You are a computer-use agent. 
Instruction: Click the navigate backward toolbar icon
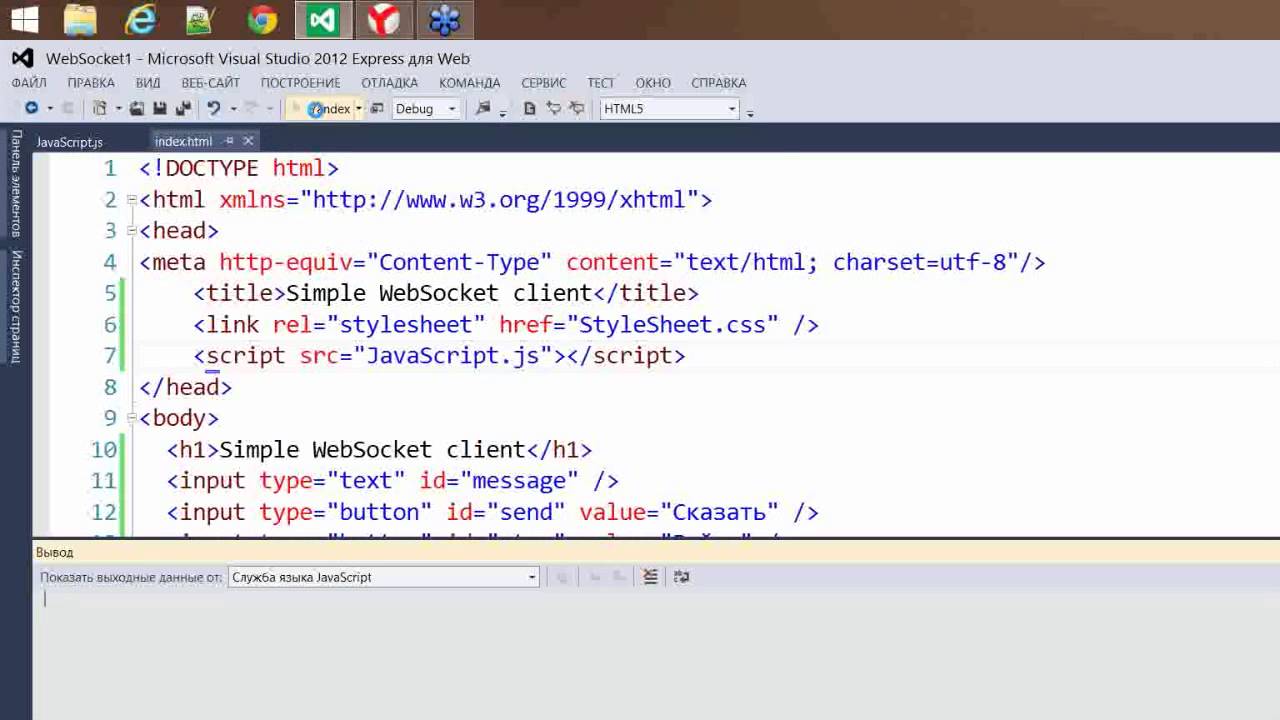tap(31, 108)
